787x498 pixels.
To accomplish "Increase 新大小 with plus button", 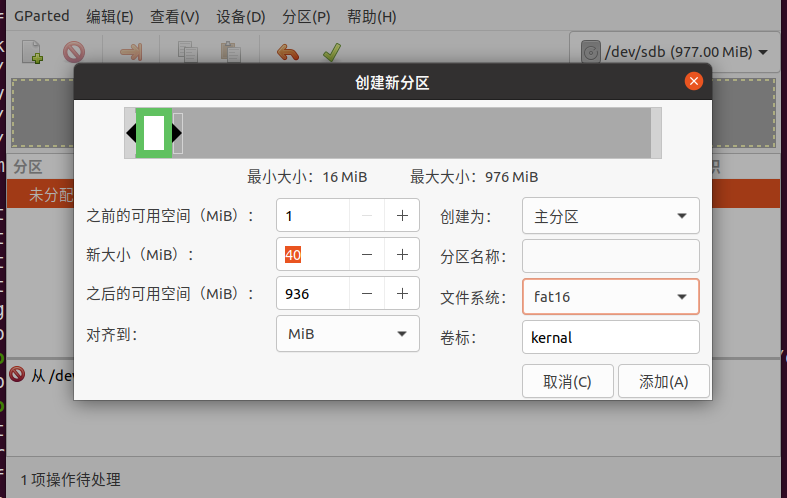I will point(402,255).
